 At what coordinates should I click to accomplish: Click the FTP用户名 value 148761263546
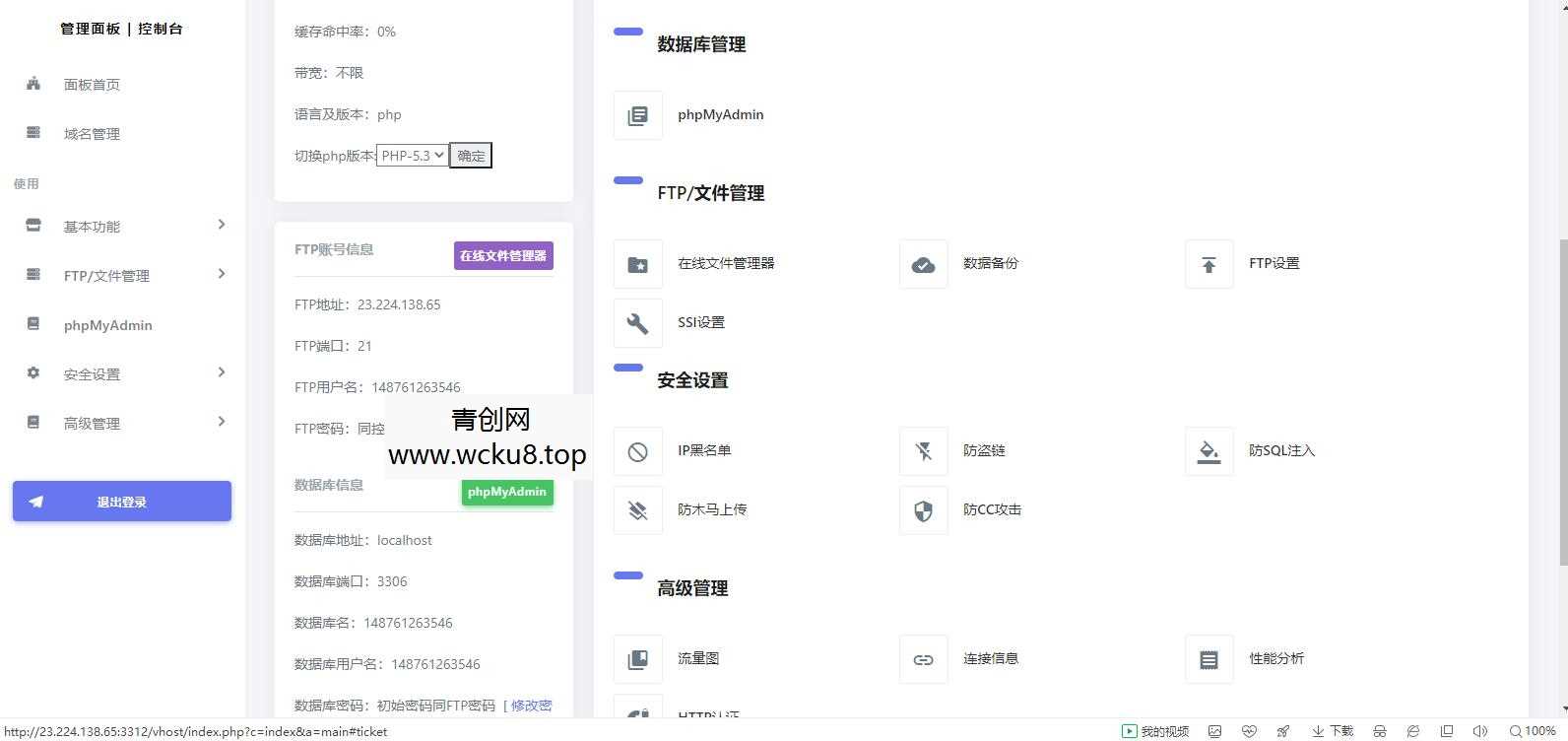click(x=416, y=387)
